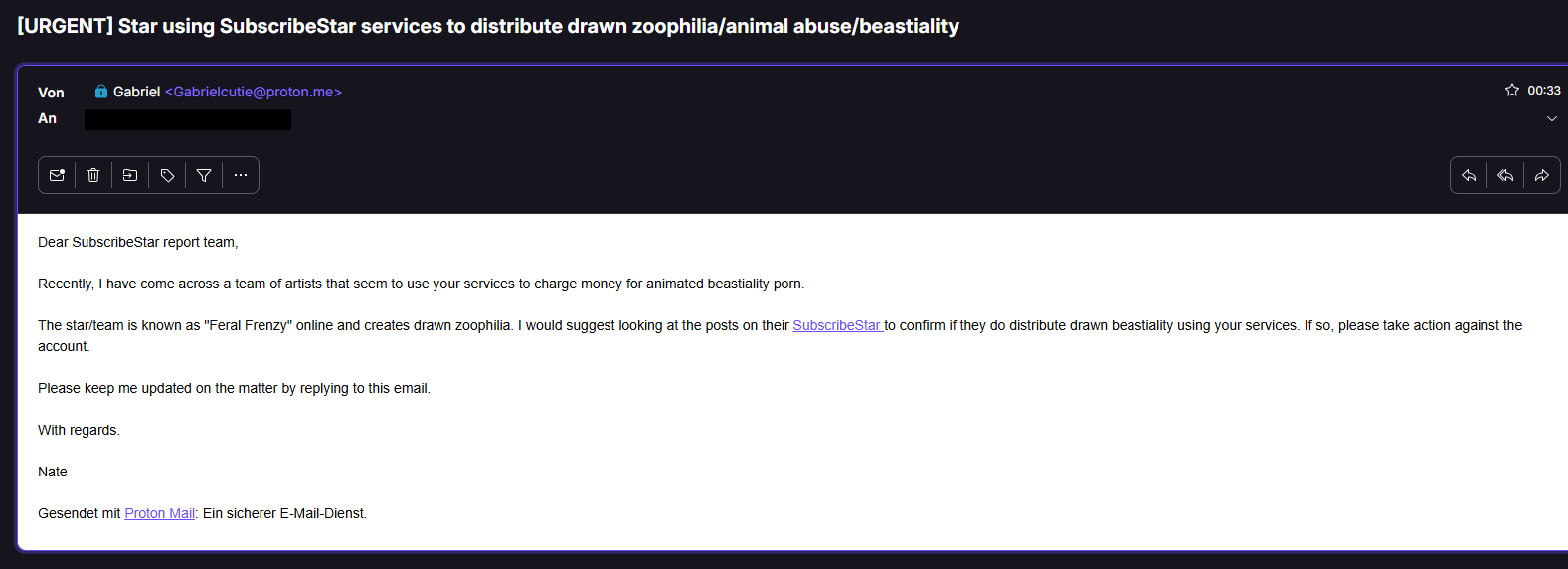
Task: Move this email to trash
Action: (x=93, y=175)
